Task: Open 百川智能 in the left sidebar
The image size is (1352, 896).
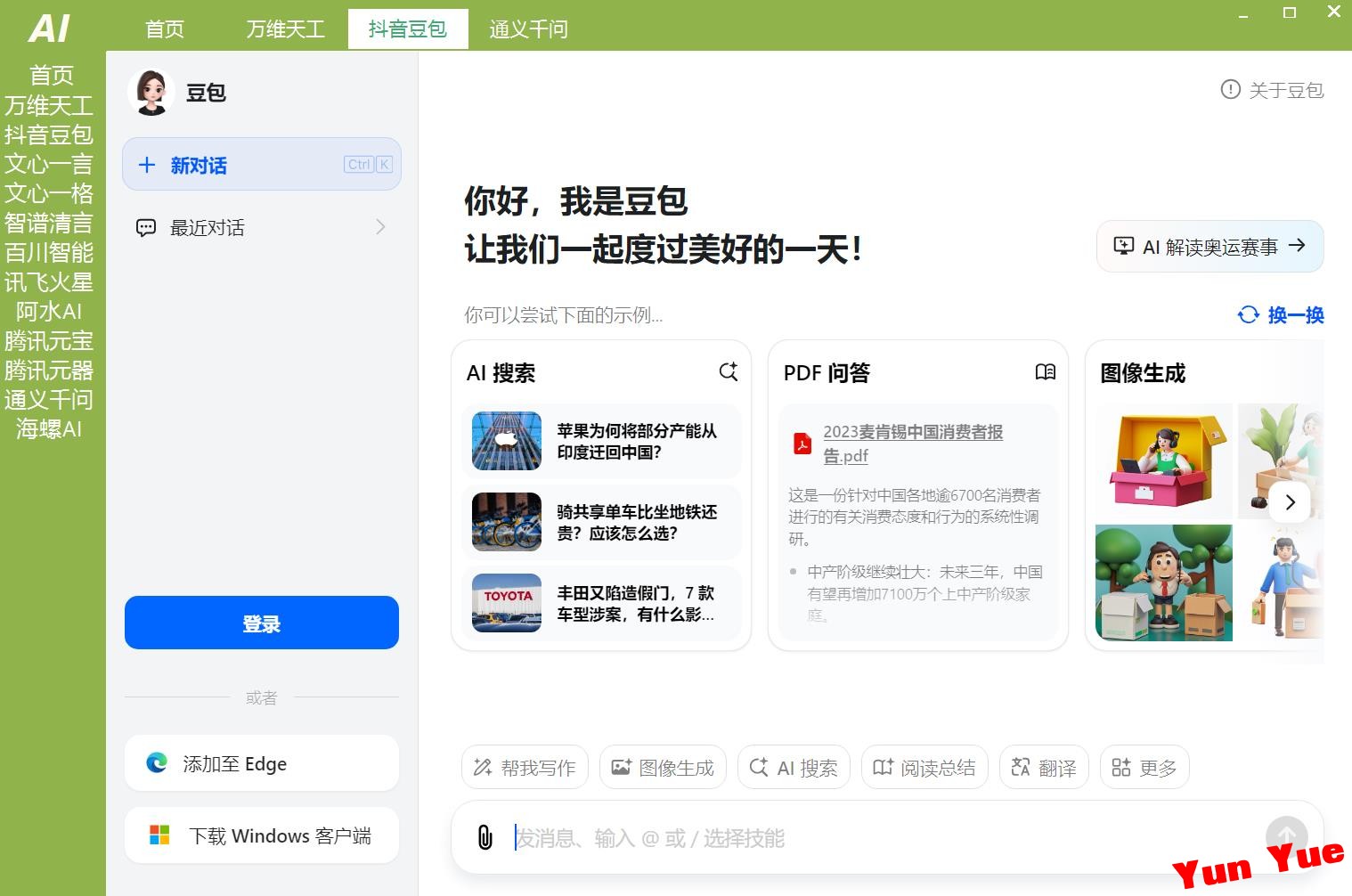Action: point(49,252)
